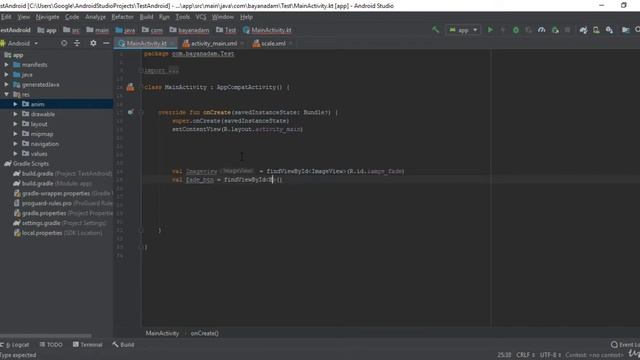Expand the mipmap folder arrow

click(x=15, y=133)
